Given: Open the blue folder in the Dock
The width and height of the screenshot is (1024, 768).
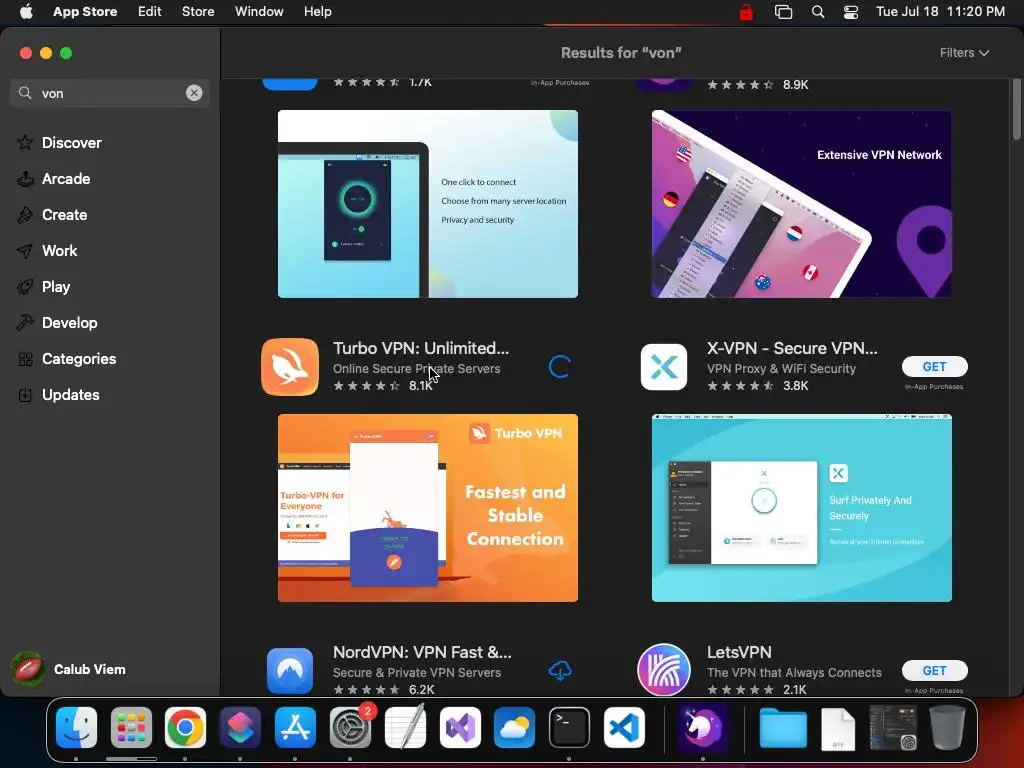Looking at the screenshot, I should pyautogui.click(x=783, y=728).
